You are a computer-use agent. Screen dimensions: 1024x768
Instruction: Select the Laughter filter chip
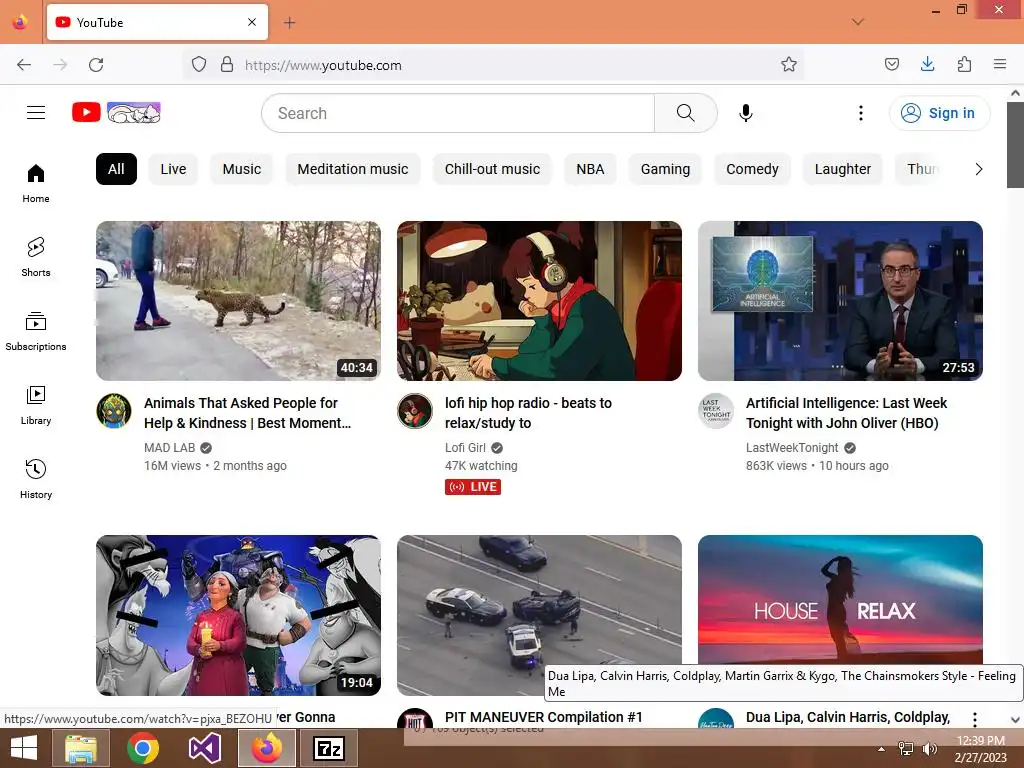842,169
